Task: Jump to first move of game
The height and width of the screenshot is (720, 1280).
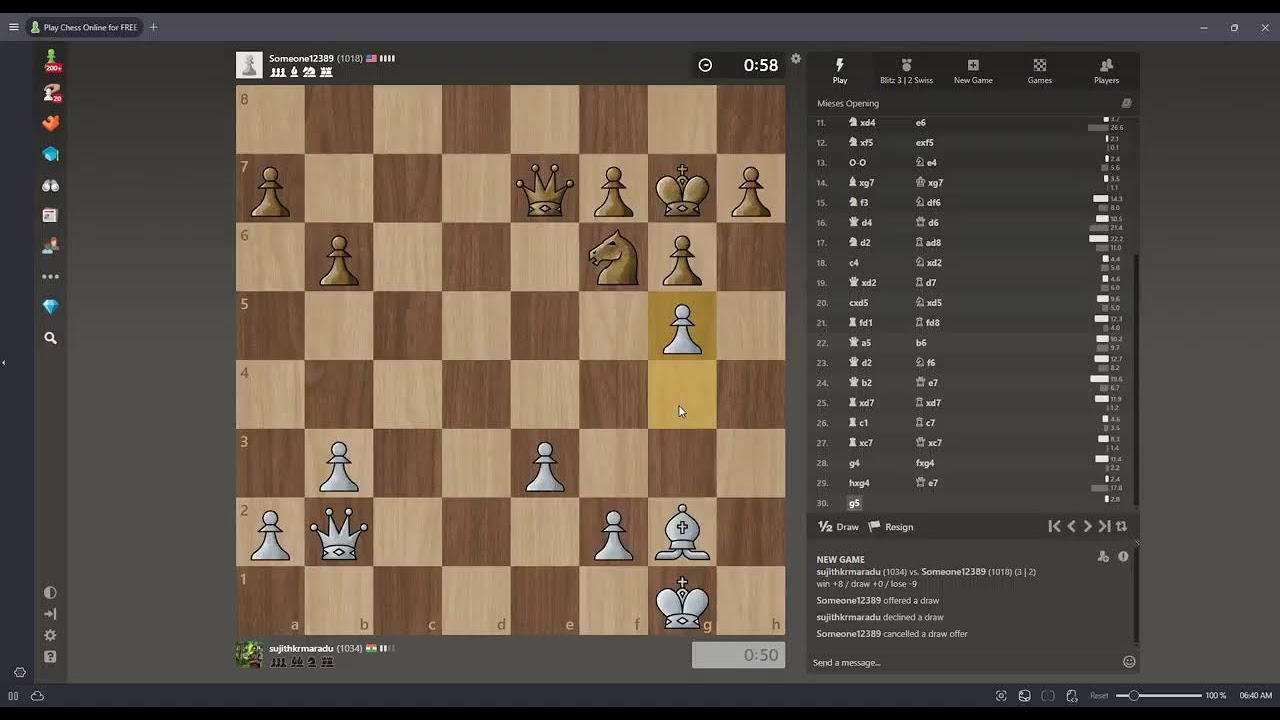Action: click(x=1054, y=526)
